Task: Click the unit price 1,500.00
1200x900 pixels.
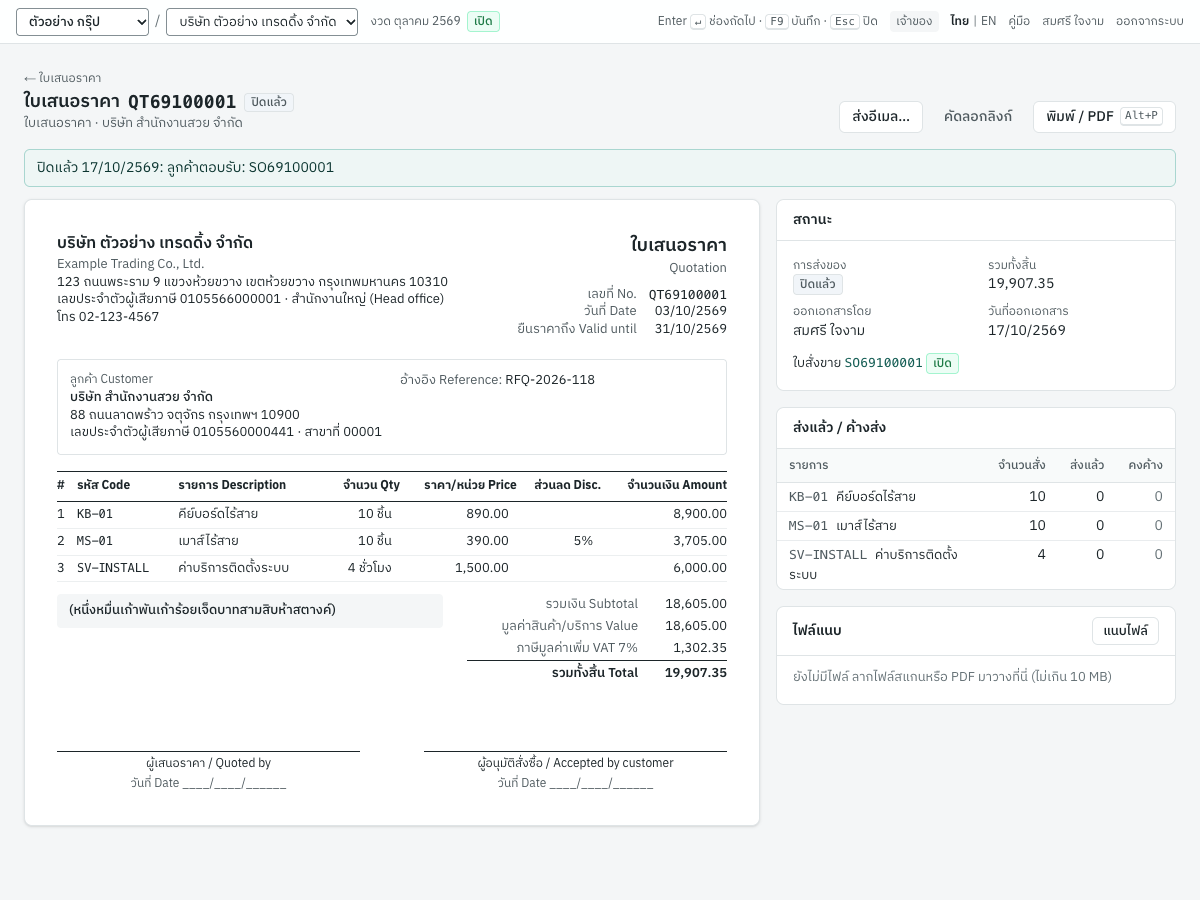Action: pyautogui.click(x=482, y=568)
